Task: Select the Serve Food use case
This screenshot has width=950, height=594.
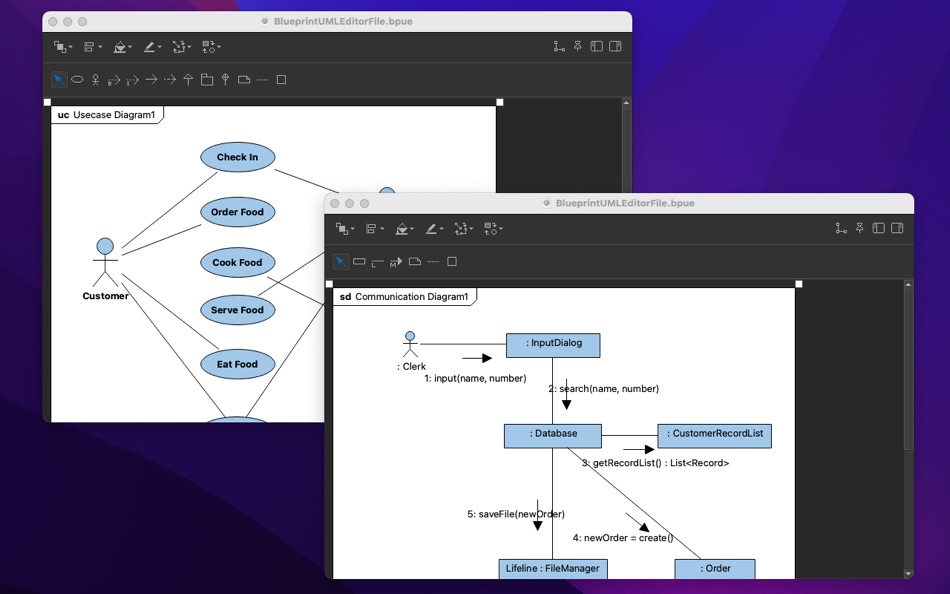Action: coord(238,310)
